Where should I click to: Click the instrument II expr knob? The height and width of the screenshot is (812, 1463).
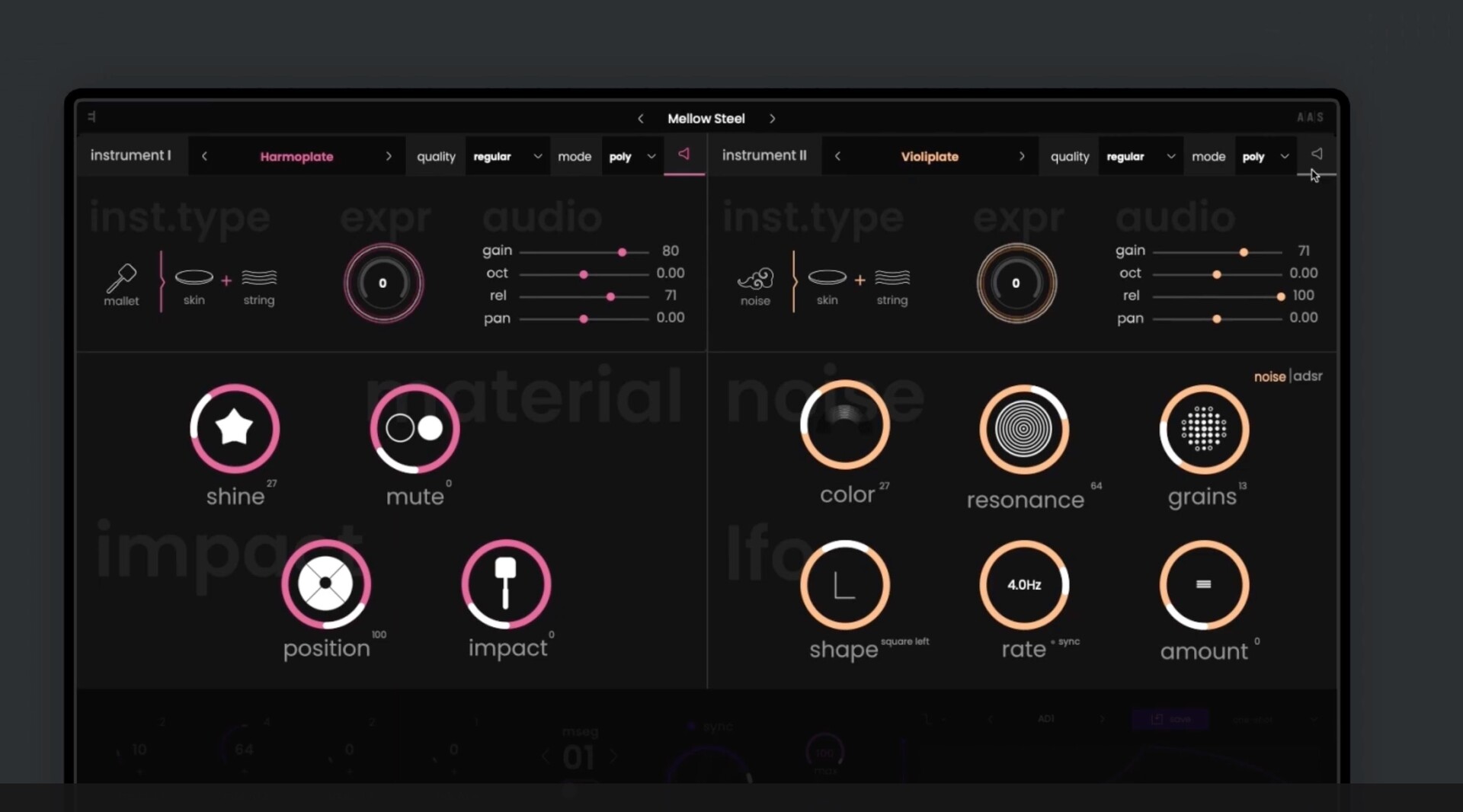tap(1016, 283)
